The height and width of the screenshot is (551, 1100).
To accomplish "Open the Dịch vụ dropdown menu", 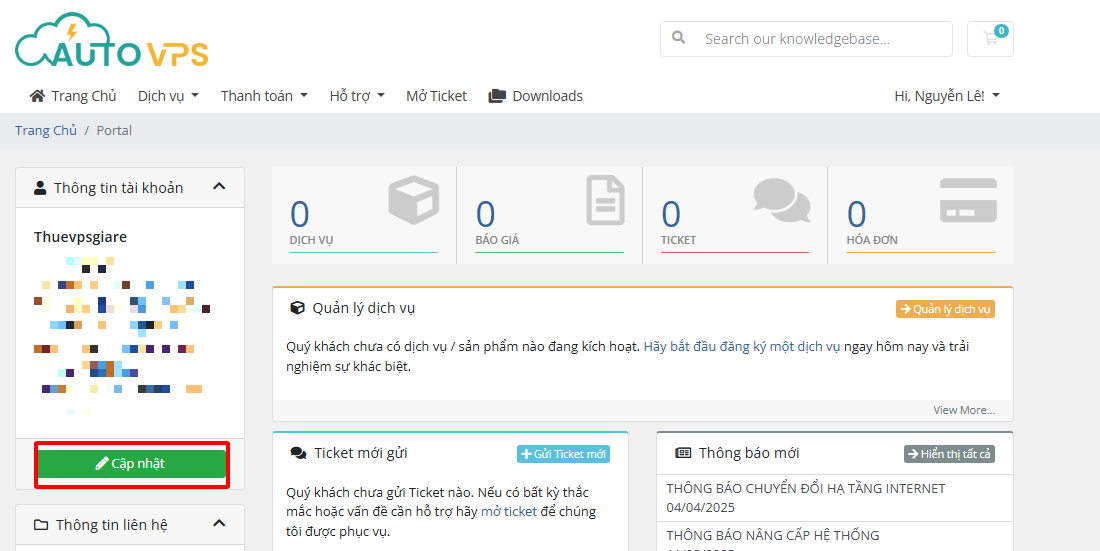I will coord(168,95).
